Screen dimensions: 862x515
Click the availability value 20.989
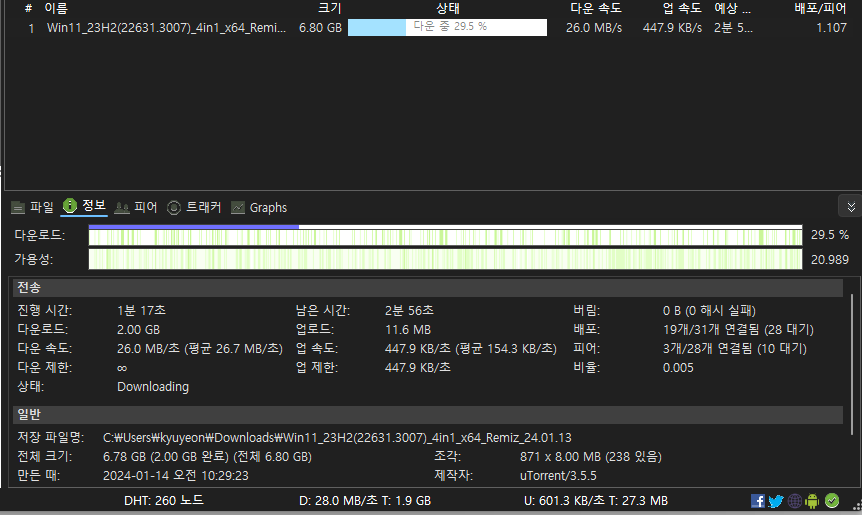point(830,259)
